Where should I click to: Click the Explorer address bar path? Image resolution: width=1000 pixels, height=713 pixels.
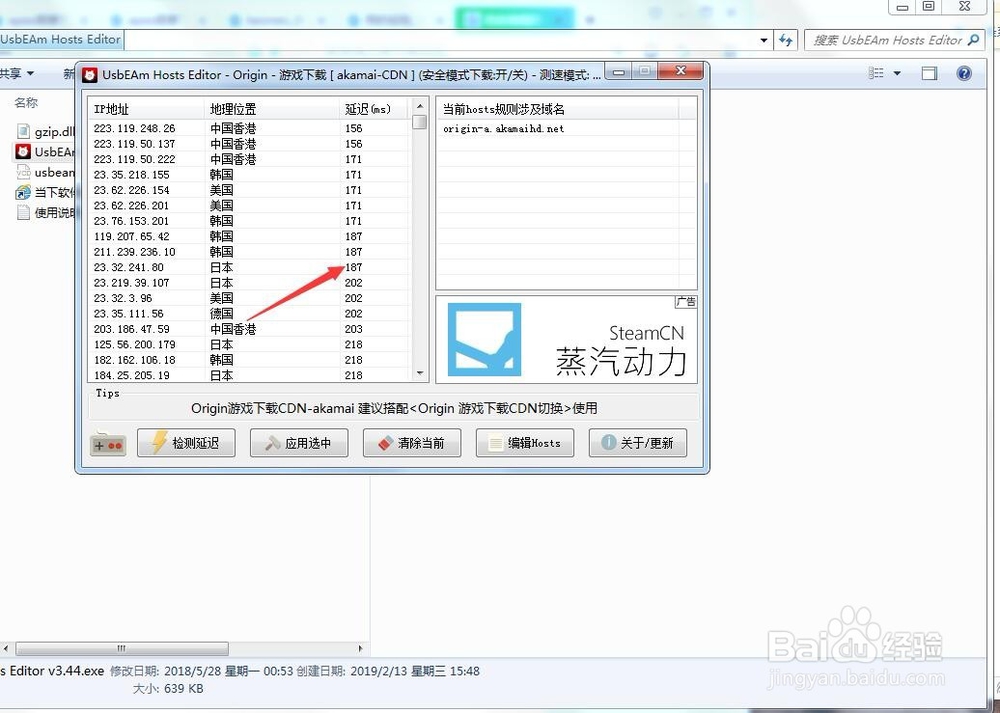pos(61,40)
